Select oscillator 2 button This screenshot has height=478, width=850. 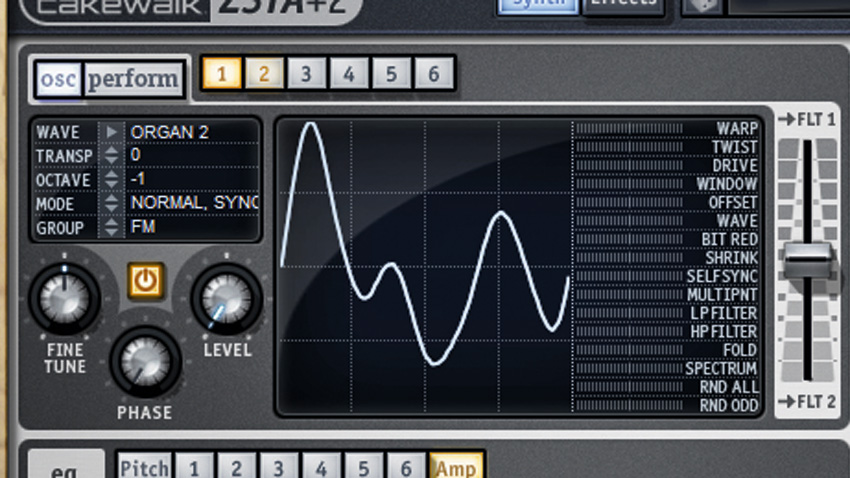(x=264, y=73)
